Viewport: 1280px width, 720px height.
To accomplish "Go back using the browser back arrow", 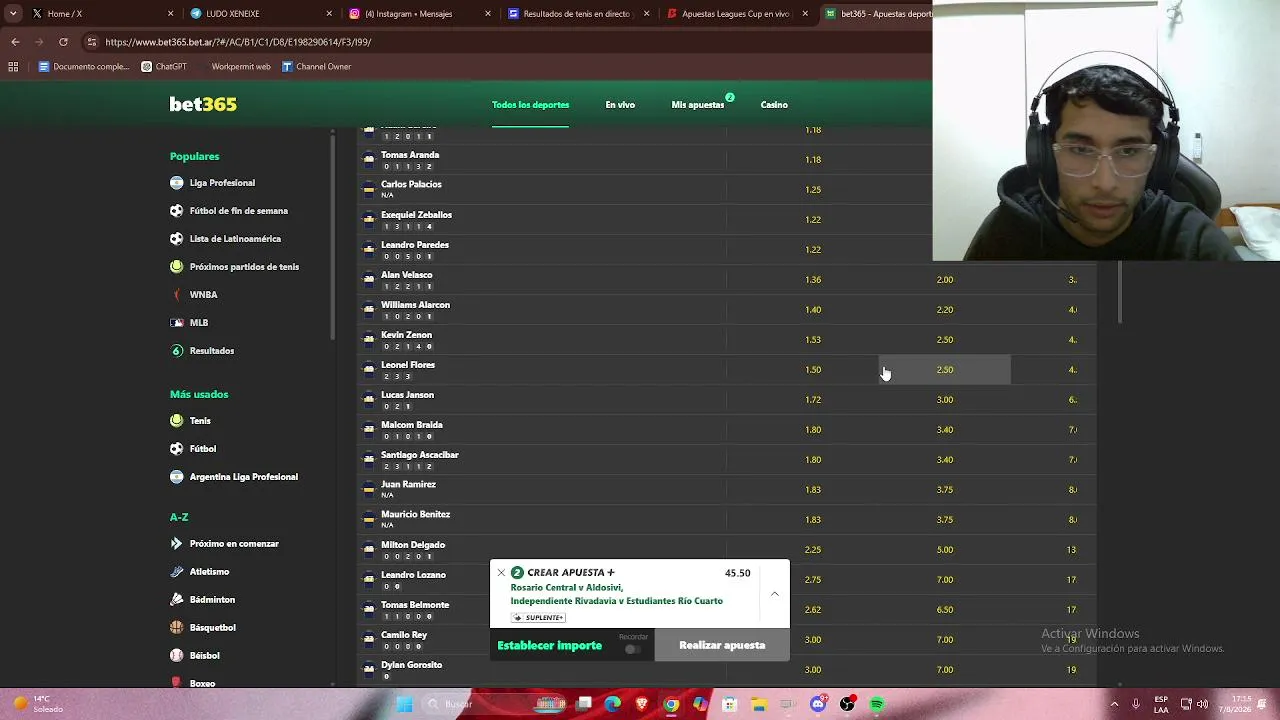I will pyautogui.click(x=15, y=42).
